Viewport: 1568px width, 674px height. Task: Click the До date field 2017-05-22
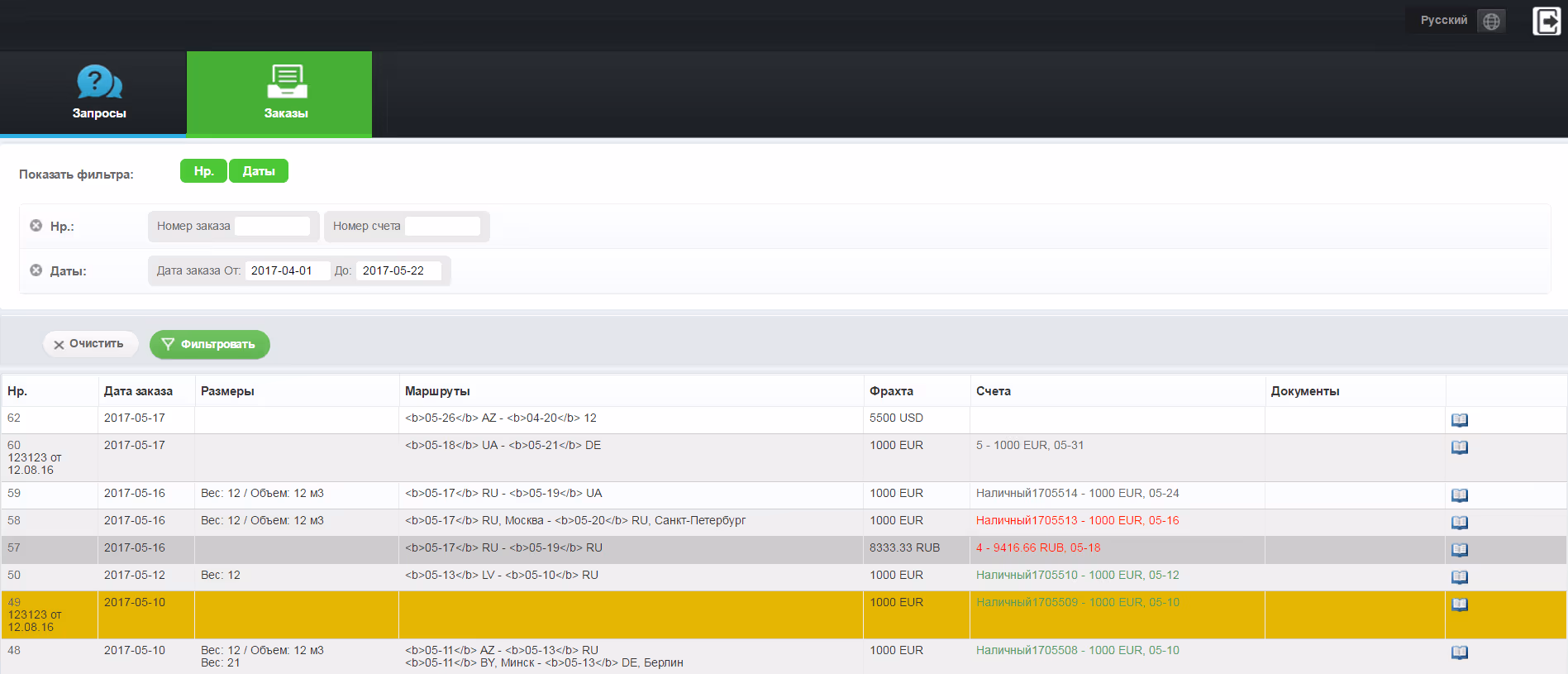coord(398,270)
